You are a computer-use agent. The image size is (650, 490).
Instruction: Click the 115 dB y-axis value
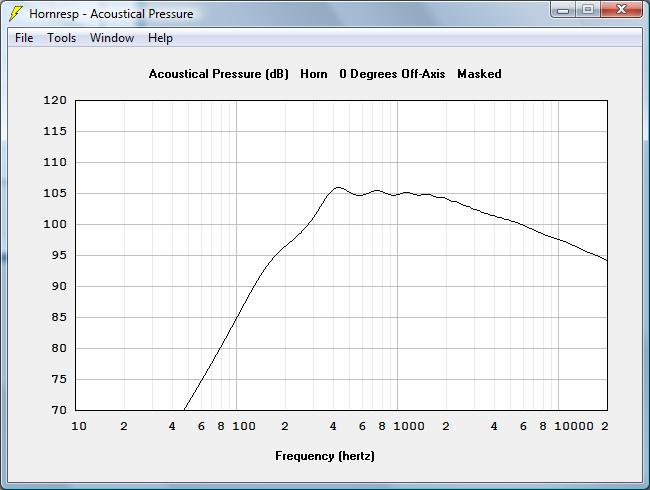55,131
